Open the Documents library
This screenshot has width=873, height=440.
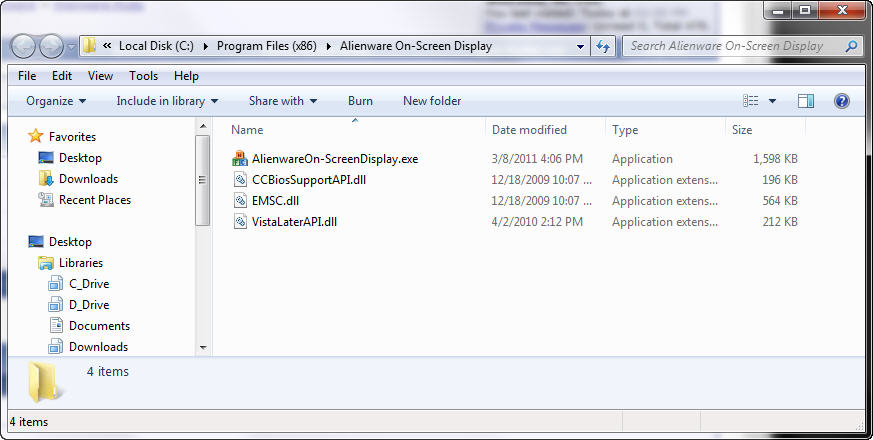(x=99, y=326)
